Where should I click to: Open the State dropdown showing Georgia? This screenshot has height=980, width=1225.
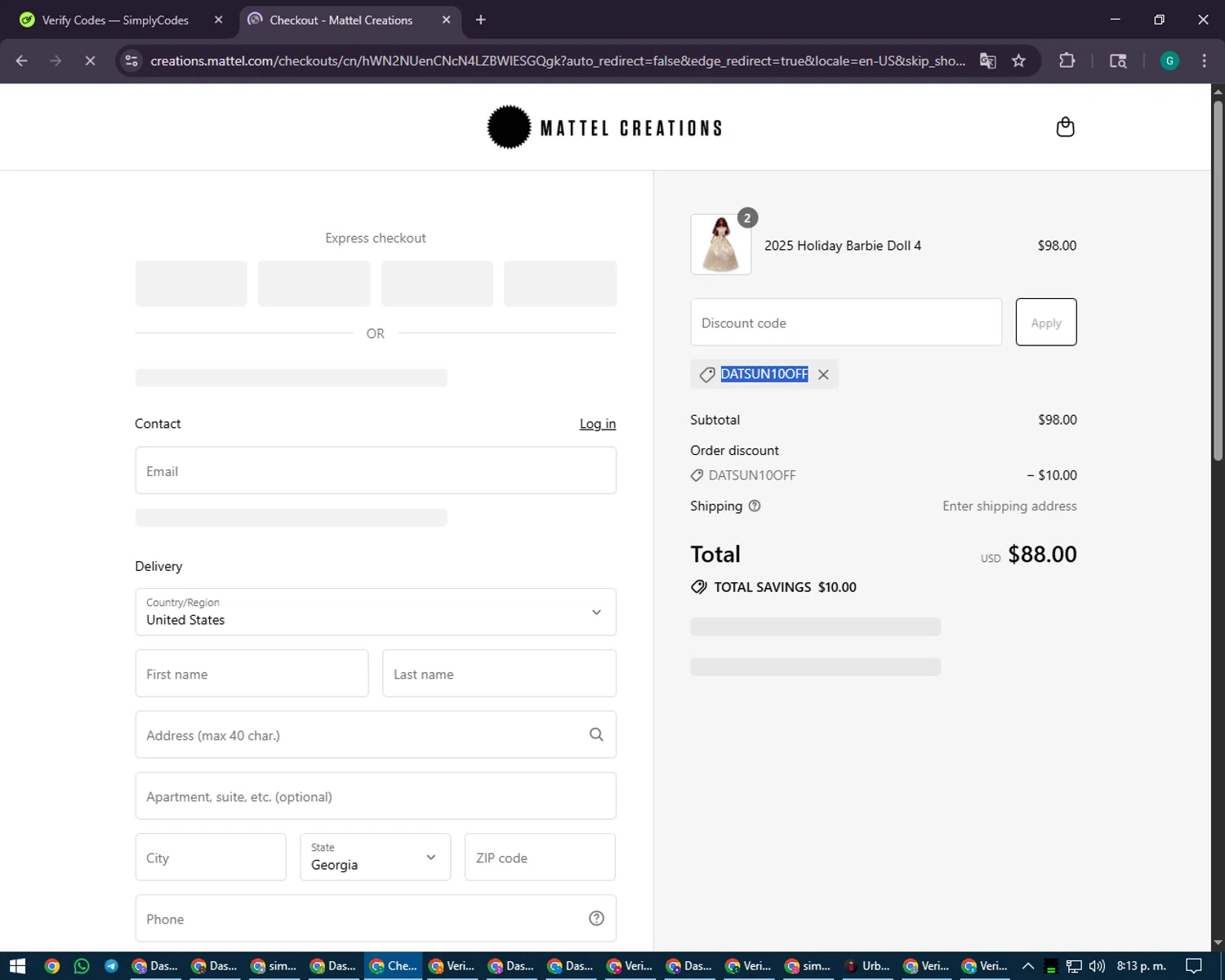click(376, 857)
